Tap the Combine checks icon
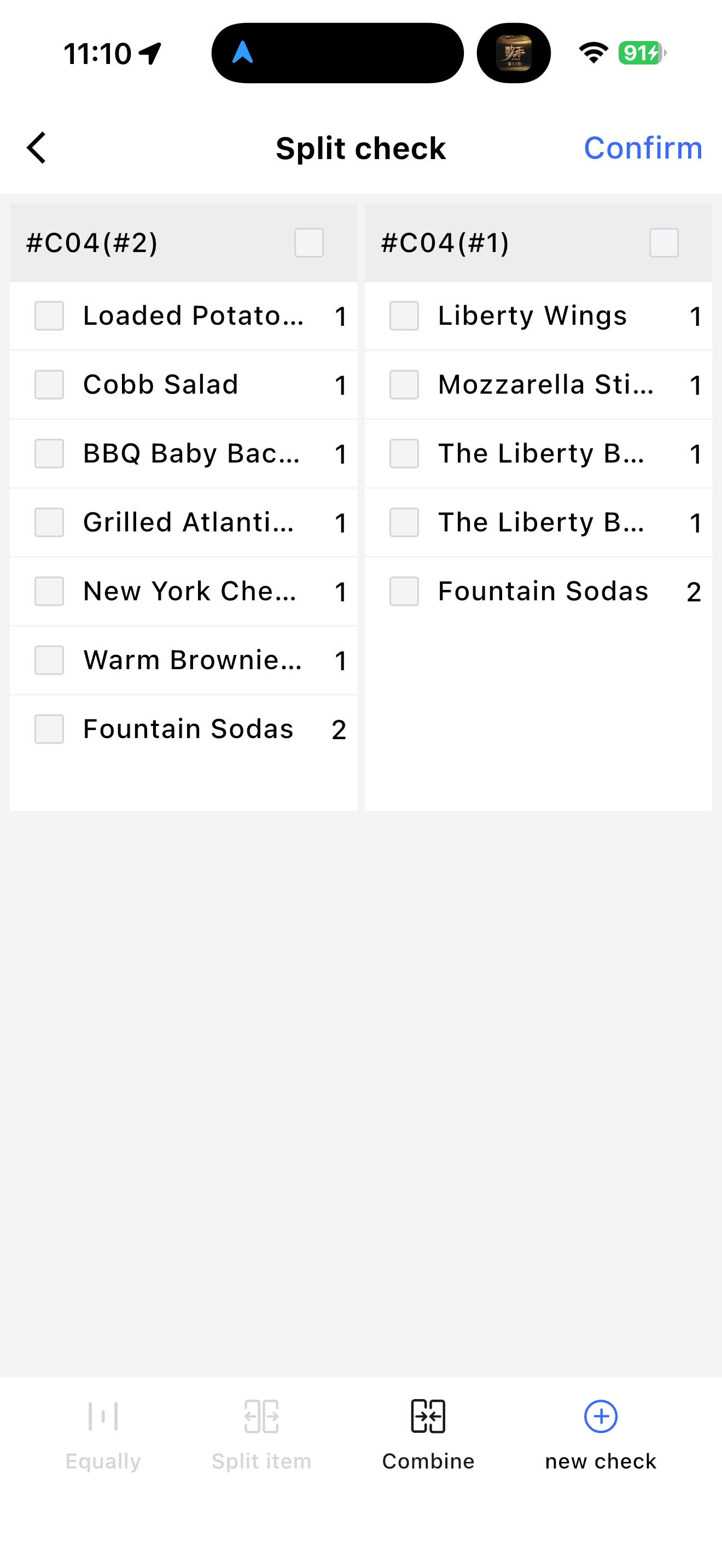The height and width of the screenshot is (1568, 722). coord(428,1417)
